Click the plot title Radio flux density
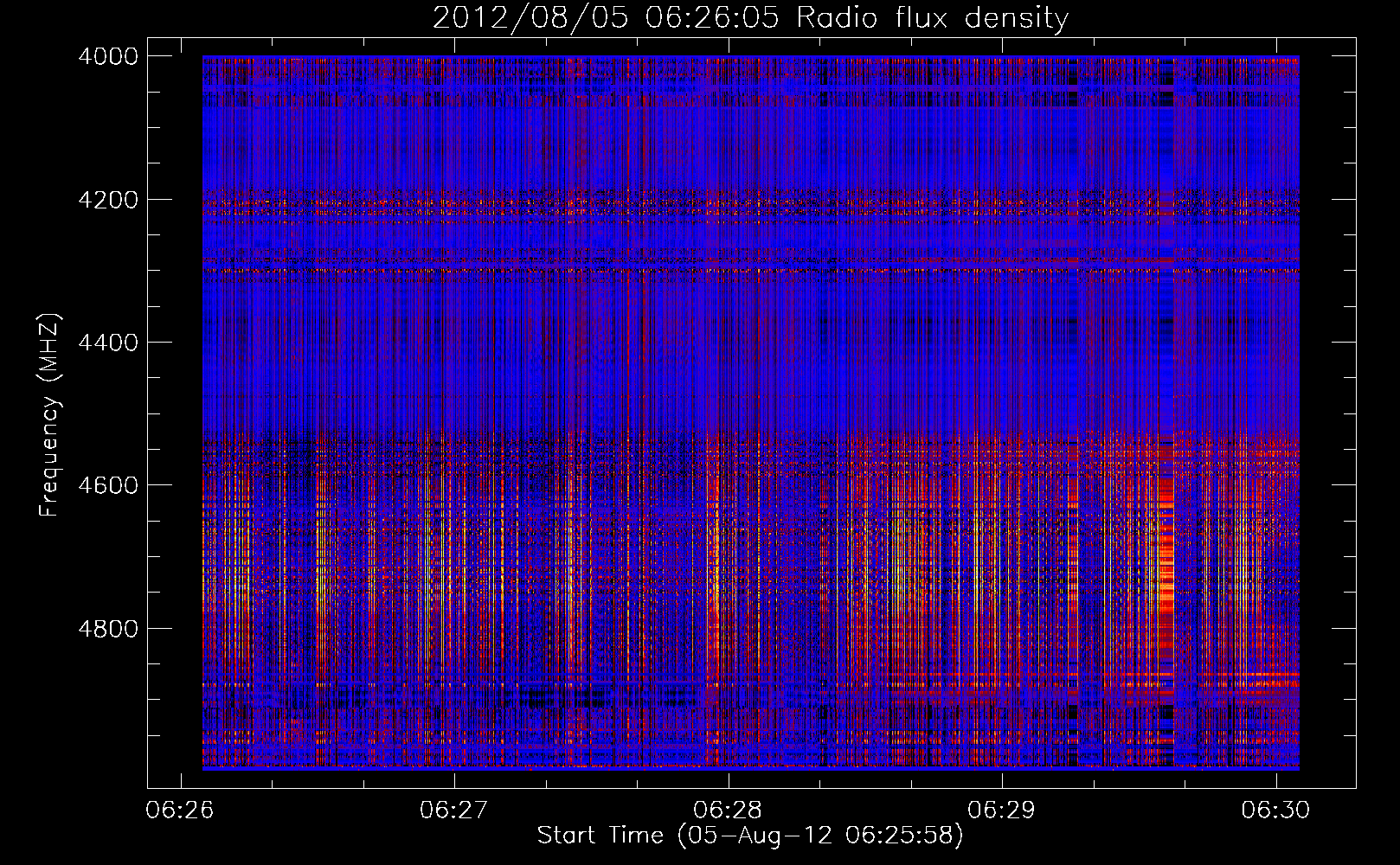 coord(750,17)
